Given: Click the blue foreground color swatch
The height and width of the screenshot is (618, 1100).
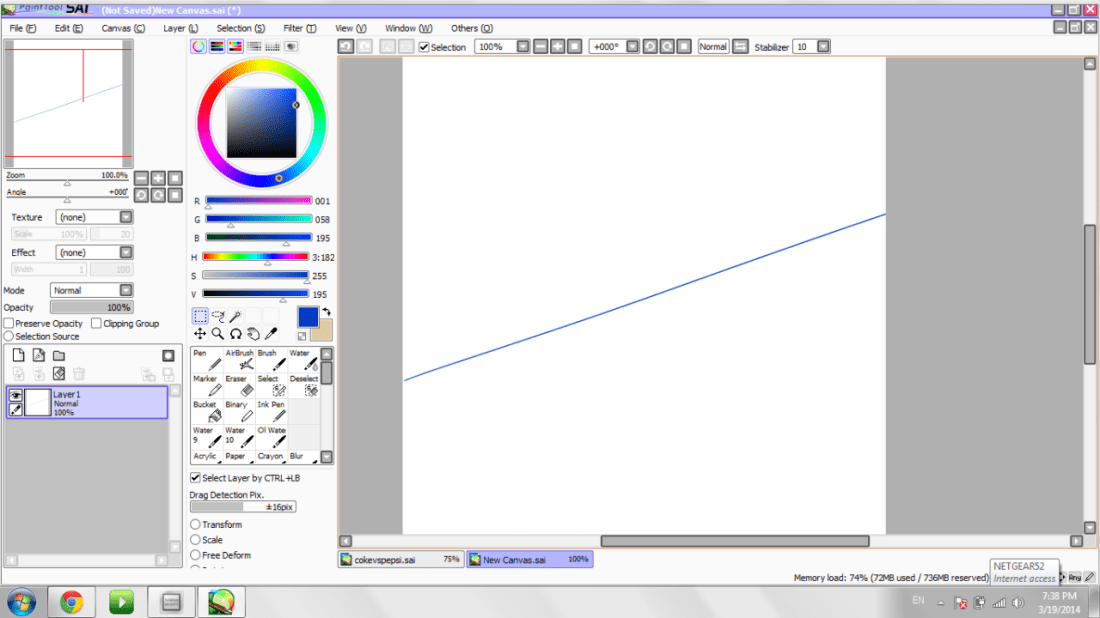Looking at the screenshot, I should (x=307, y=317).
